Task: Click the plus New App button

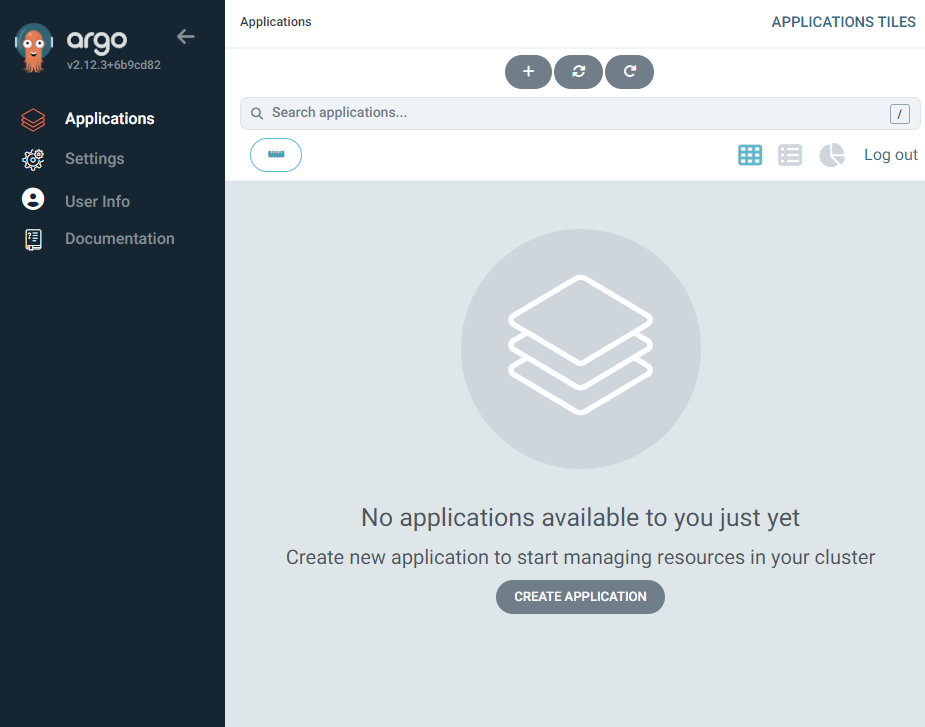Action: coord(529,71)
